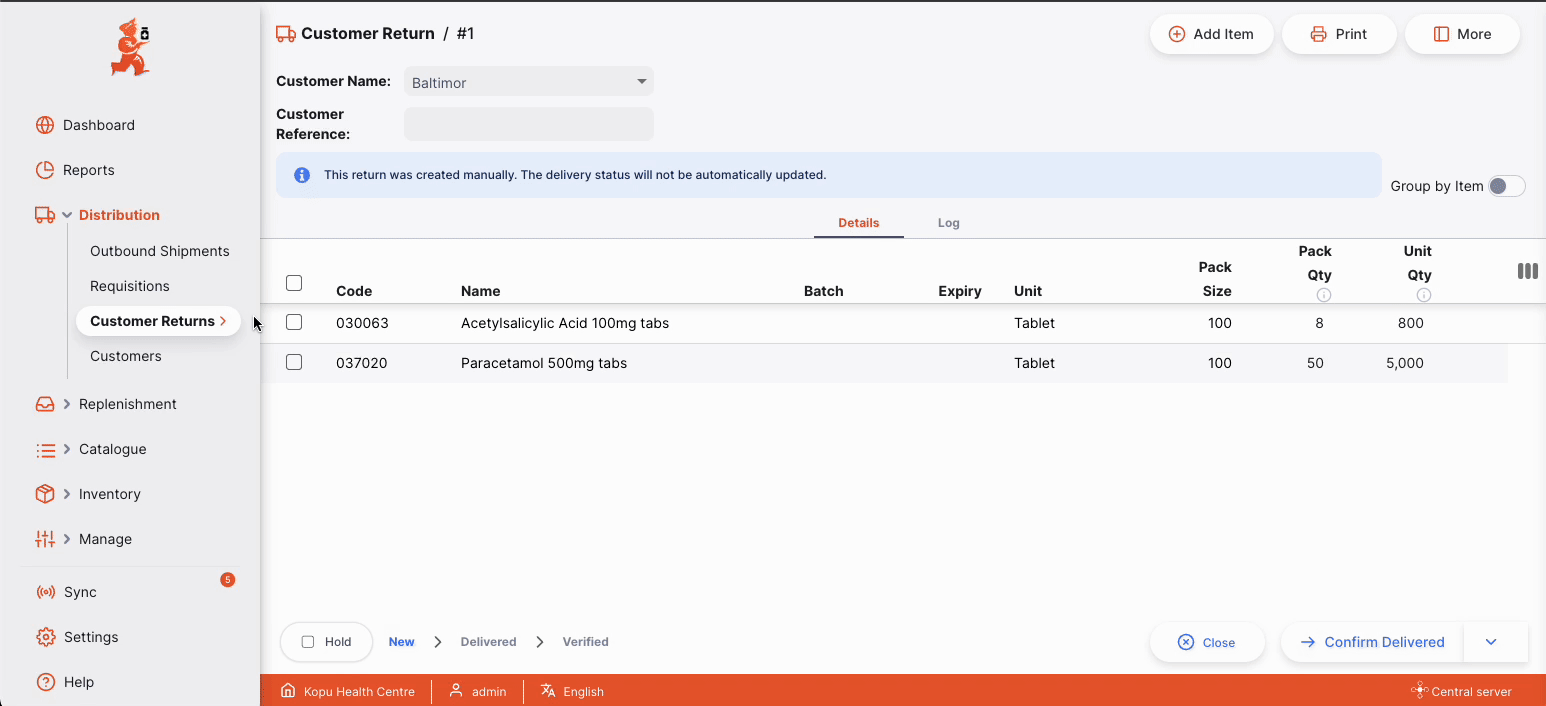The image size is (1546, 706).
Task: Expand the Catalogue section
Action: [67, 449]
